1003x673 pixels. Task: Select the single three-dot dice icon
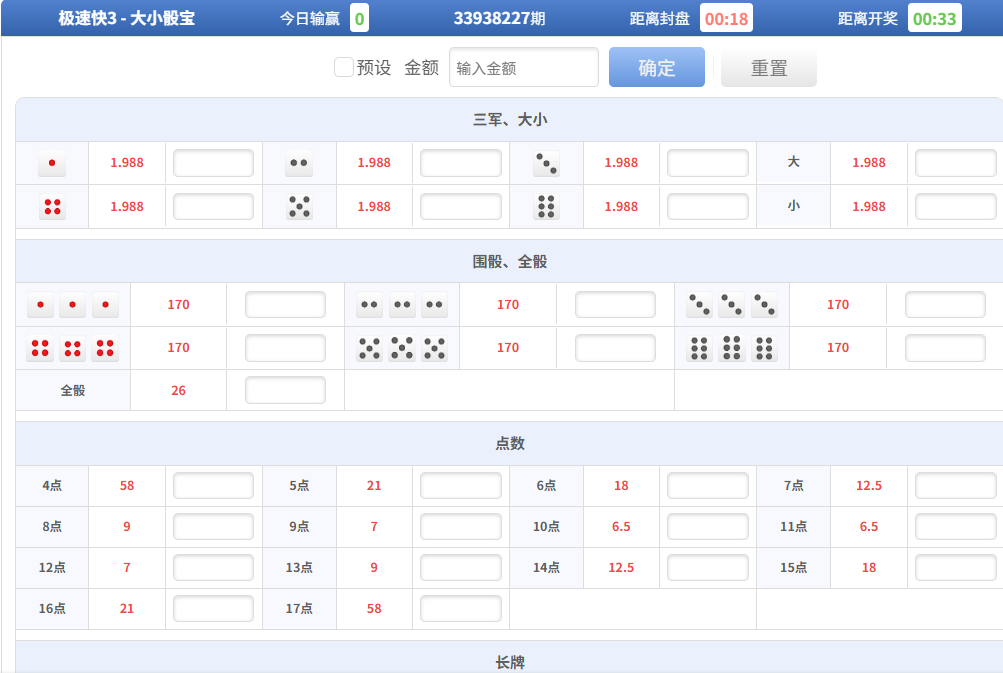[x=546, y=163]
